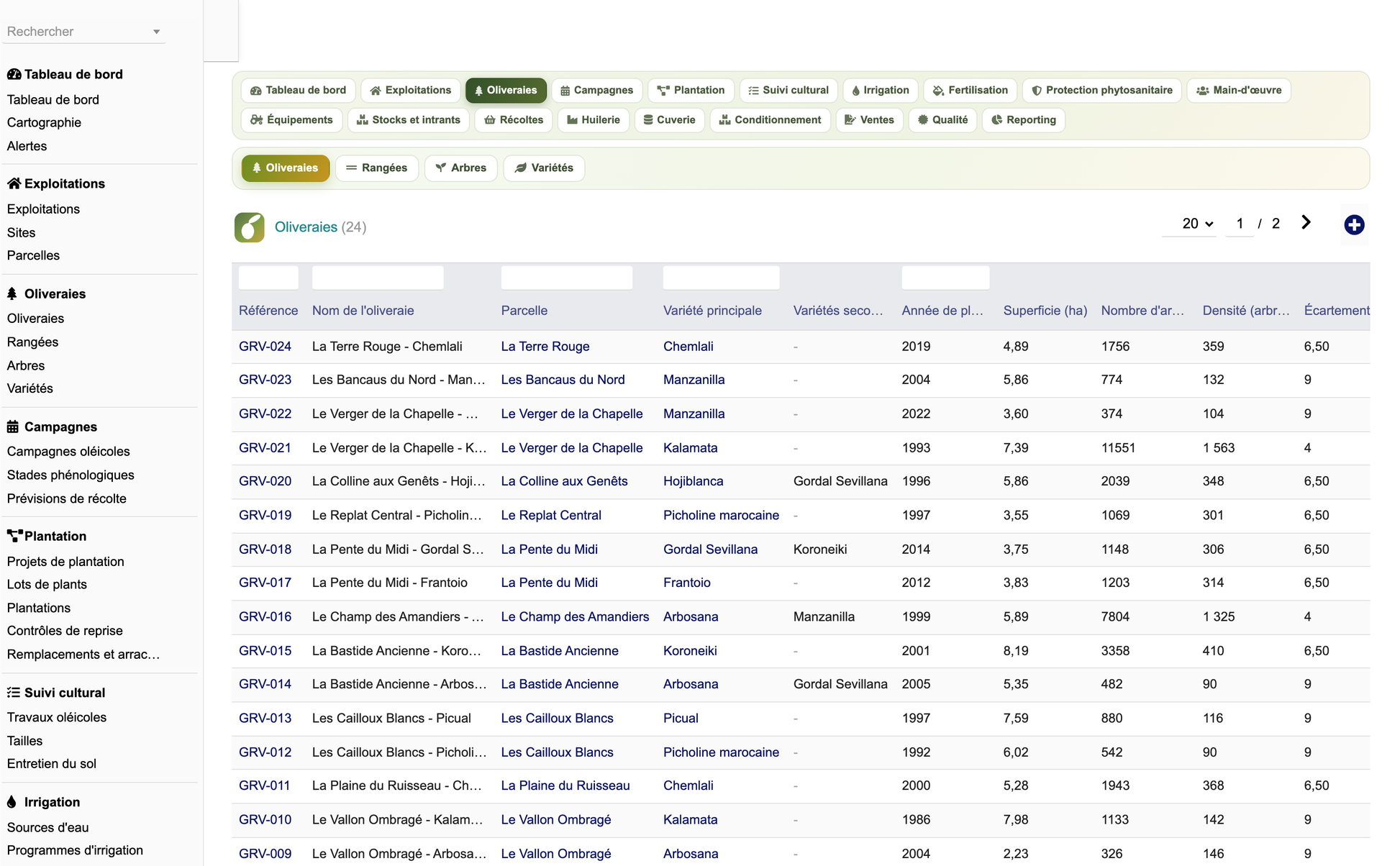Open the Irrigation tab
Image resolution: width=1400 pixels, height=866 pixels.
[x=881, y=90]
